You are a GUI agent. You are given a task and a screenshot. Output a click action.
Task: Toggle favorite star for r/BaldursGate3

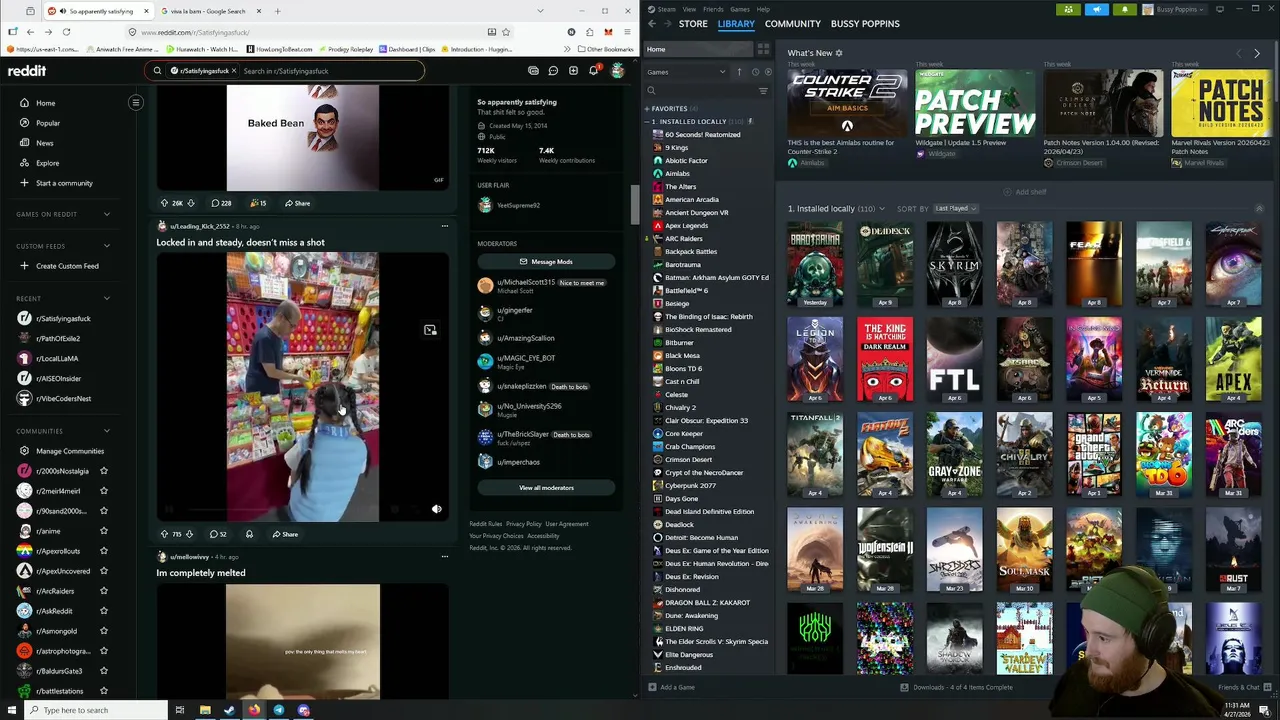pyautogui.click(x=103, y=671)
